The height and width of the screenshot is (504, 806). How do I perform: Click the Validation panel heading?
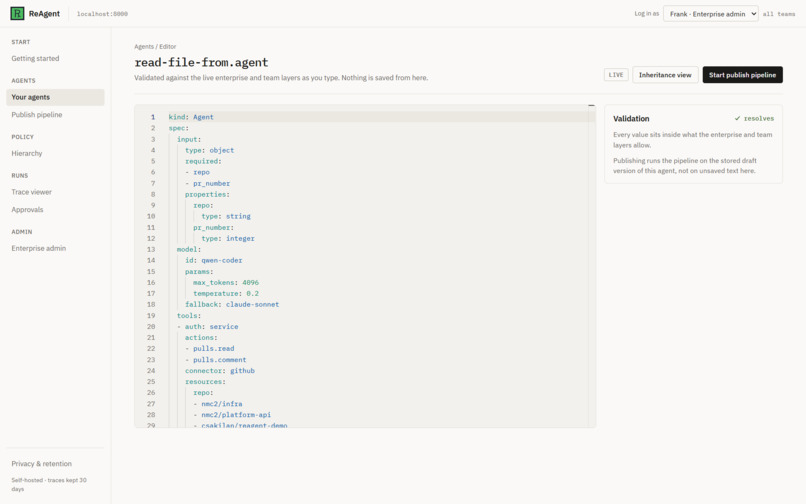coord(631,119)
